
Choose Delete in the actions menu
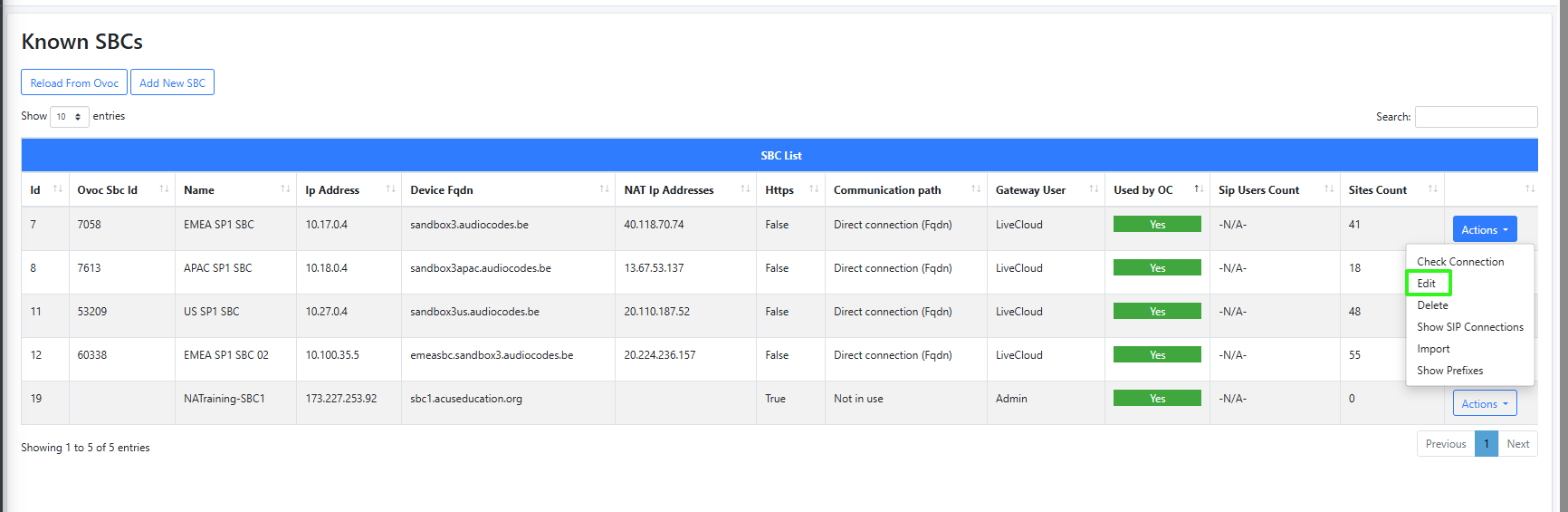[1432, 305]
